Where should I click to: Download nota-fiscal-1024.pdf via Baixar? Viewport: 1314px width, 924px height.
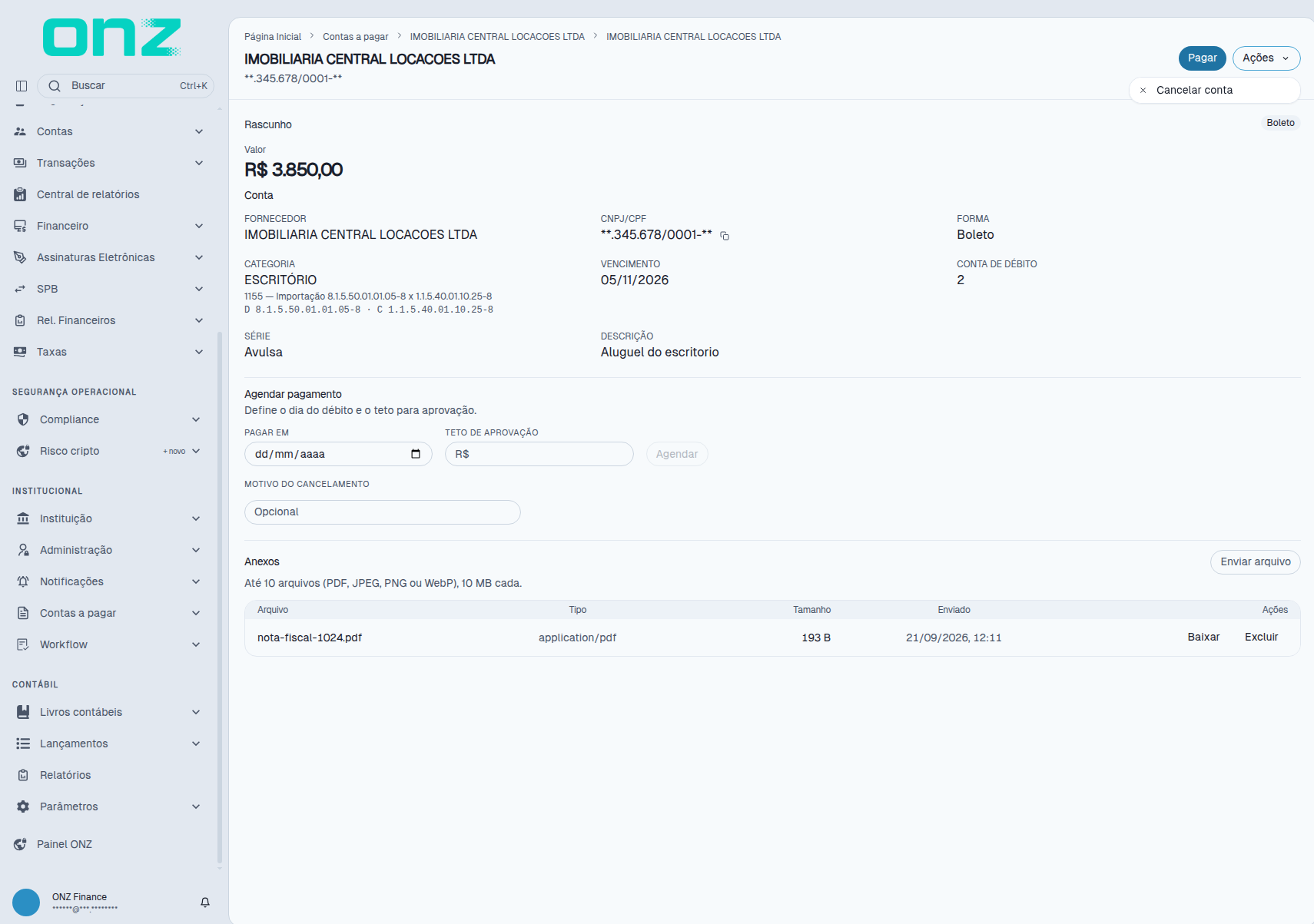click(1203, 638)
